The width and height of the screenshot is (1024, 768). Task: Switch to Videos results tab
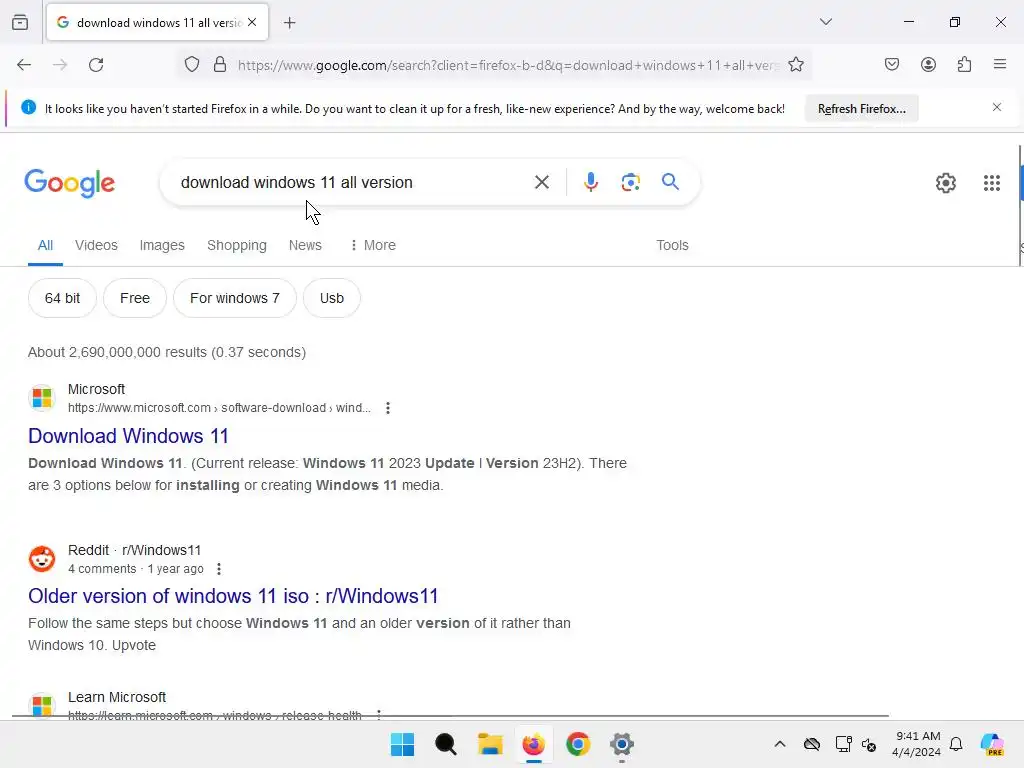tap(96, 246)
